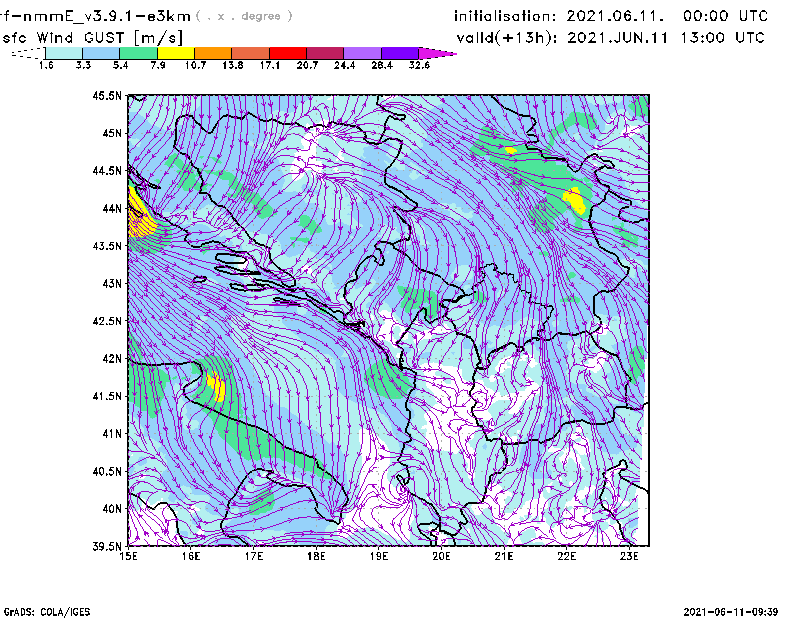Click the yellow gust patch near 22E 44N
Image resolution: width=800 pixels, height=618 pixels.
pyautogui.click(x=575, y=201)
